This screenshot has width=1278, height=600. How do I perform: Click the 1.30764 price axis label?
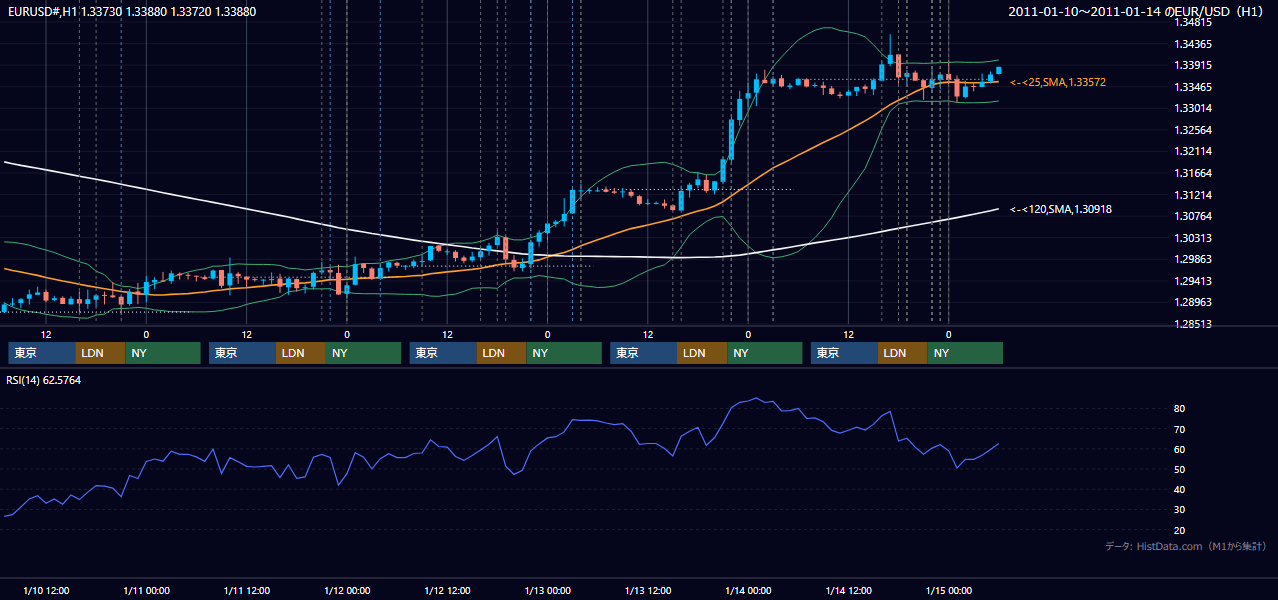click(x=1193, y=216)
